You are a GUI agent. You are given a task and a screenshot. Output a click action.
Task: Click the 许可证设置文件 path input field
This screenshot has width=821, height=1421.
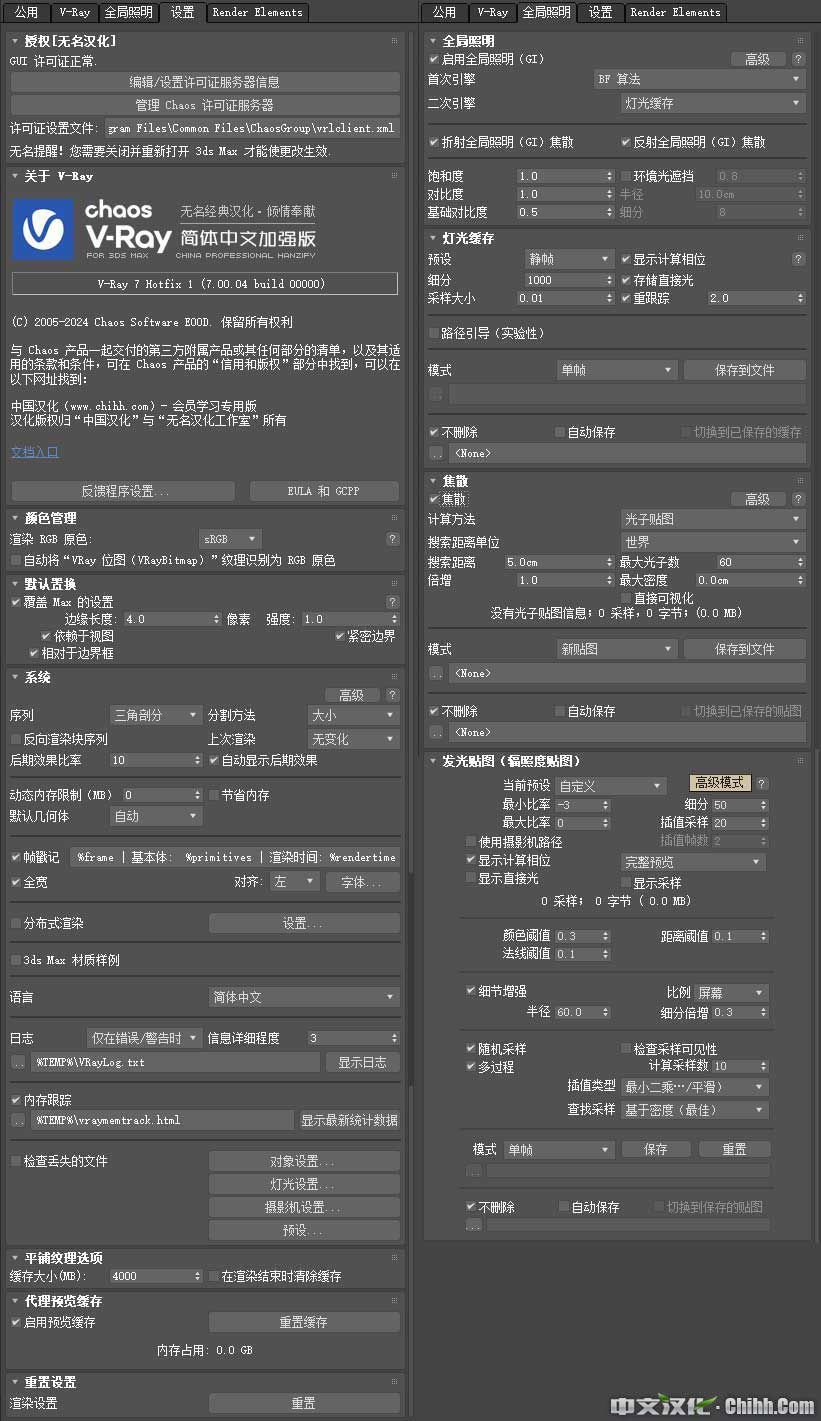[252, 128]
